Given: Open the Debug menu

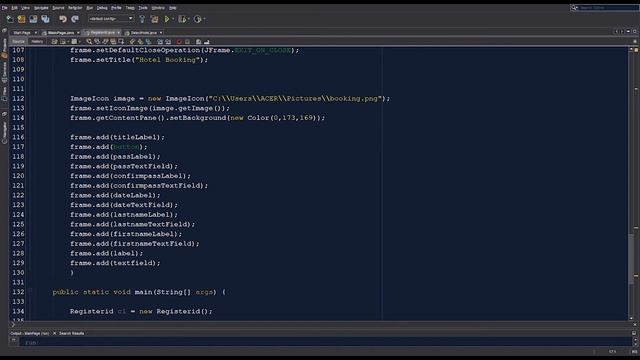Looking at the screenshot, I should point(102,8).
